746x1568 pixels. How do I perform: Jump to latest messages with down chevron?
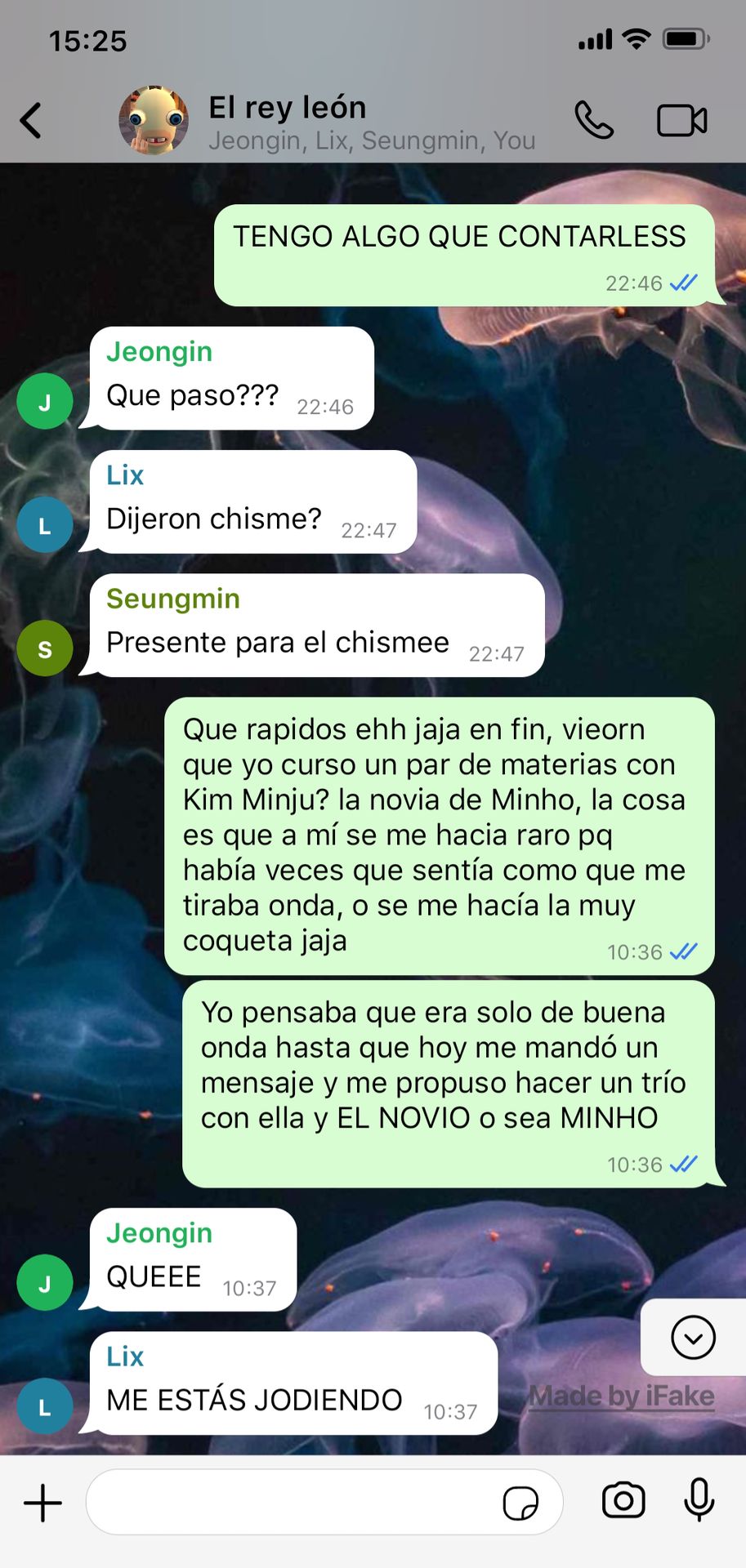(694, 1337)
